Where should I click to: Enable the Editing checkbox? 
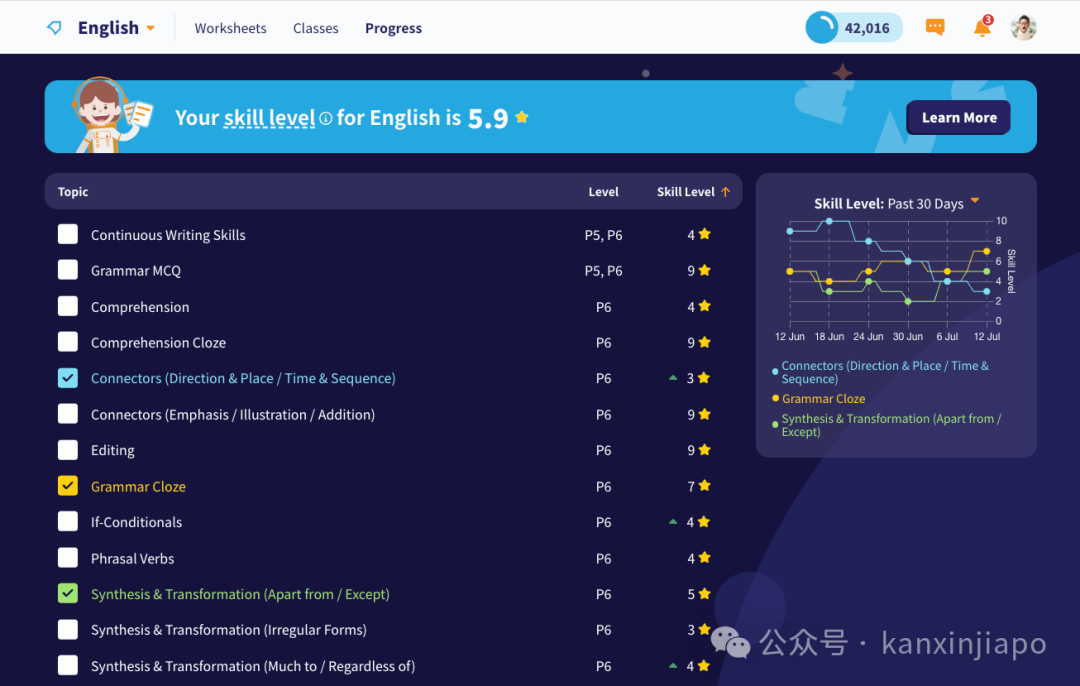[x=68, y=450]
